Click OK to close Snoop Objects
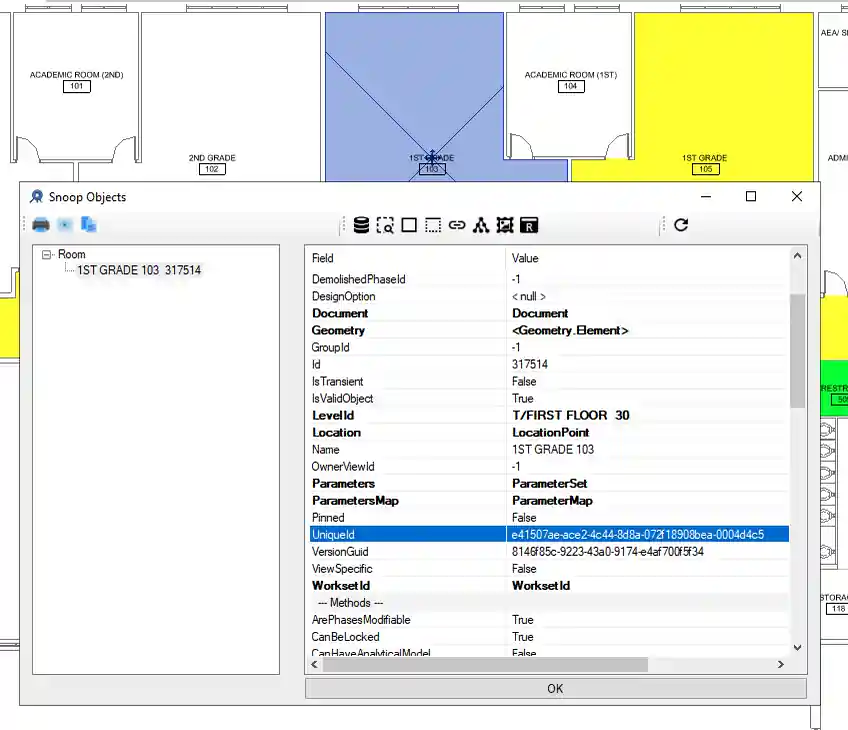This screenshot has height=730, width=848. pyautogui.click(x=554, y=688)
